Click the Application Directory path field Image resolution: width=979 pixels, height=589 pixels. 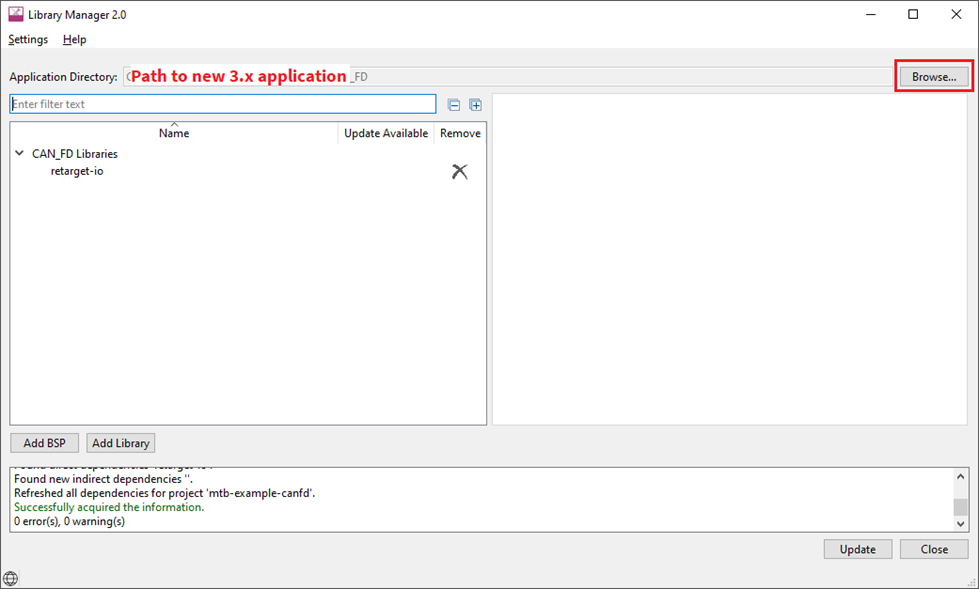click(x=500, y=75)
